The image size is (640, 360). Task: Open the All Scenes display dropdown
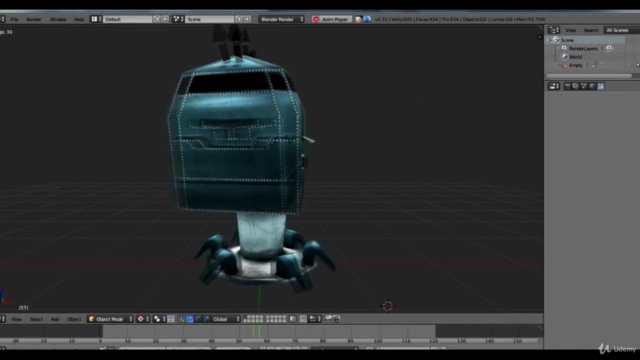click(621, 30)
